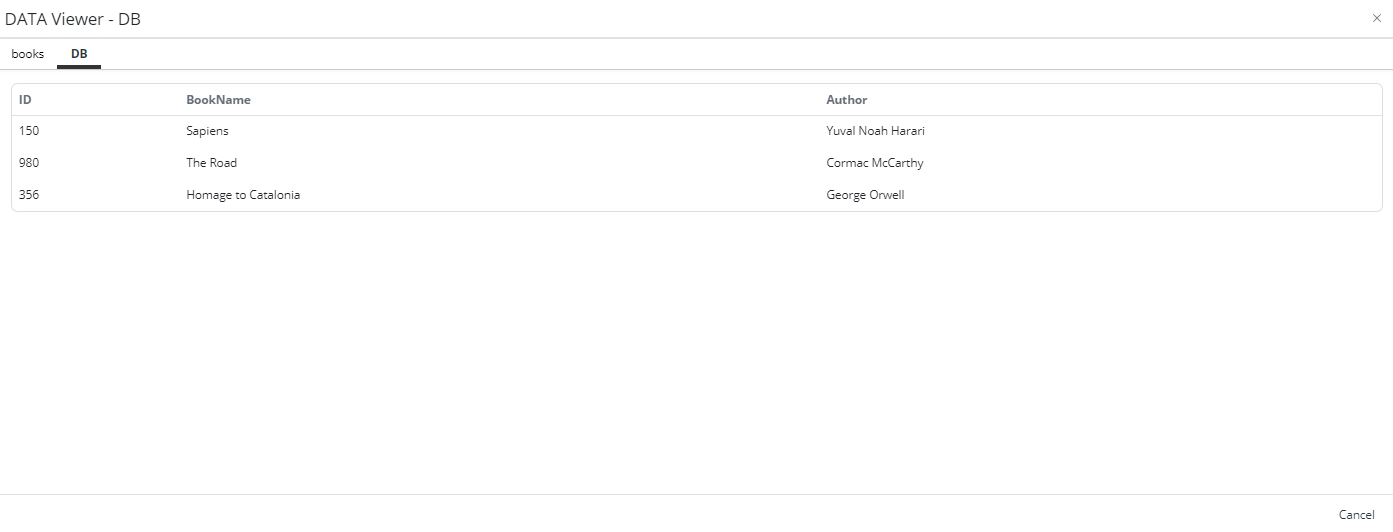Click the BookName column header

(218, 100)
